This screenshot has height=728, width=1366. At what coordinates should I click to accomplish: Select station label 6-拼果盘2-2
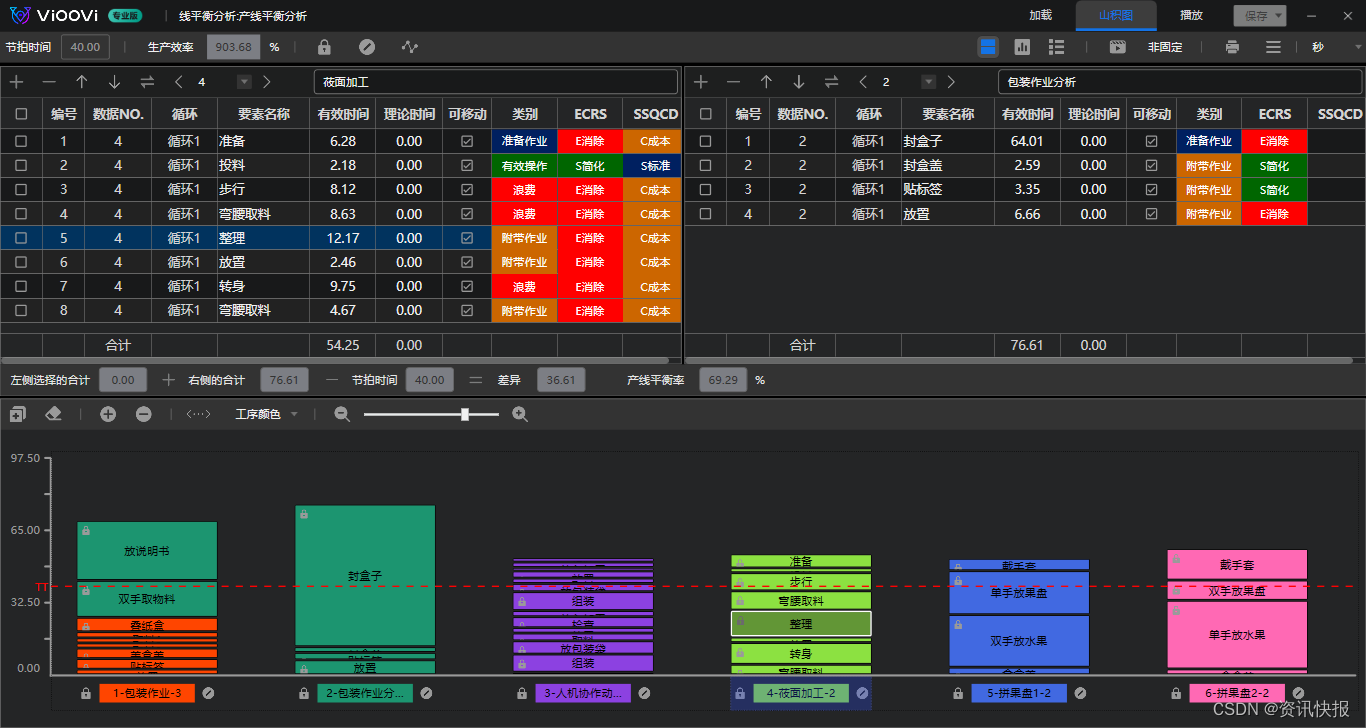point(1237,693)
